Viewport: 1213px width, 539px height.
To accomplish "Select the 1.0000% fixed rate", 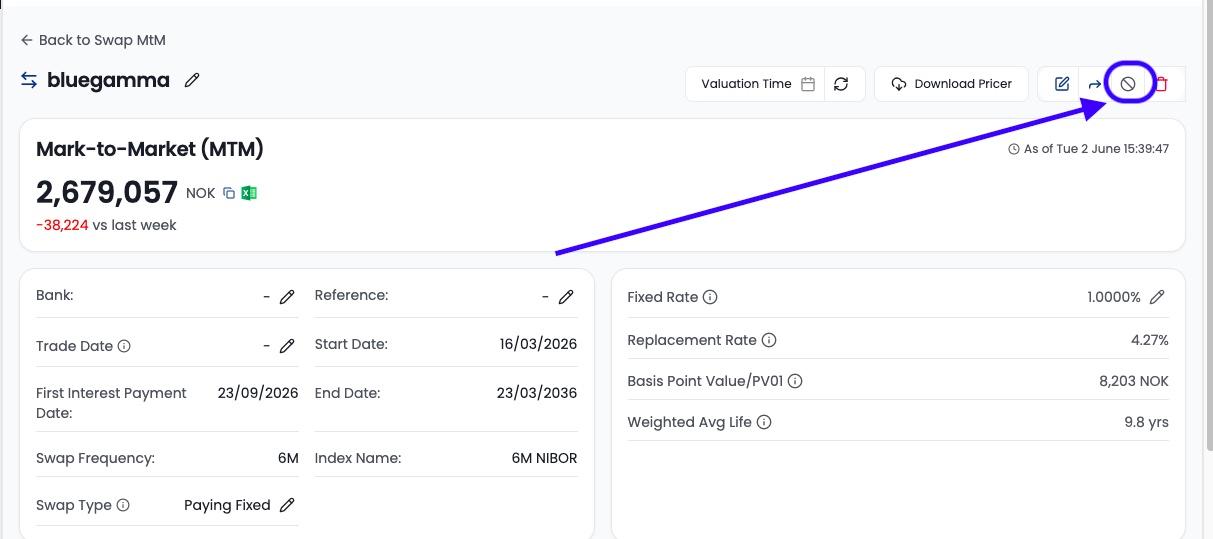I will click(x=1114, y=297).
